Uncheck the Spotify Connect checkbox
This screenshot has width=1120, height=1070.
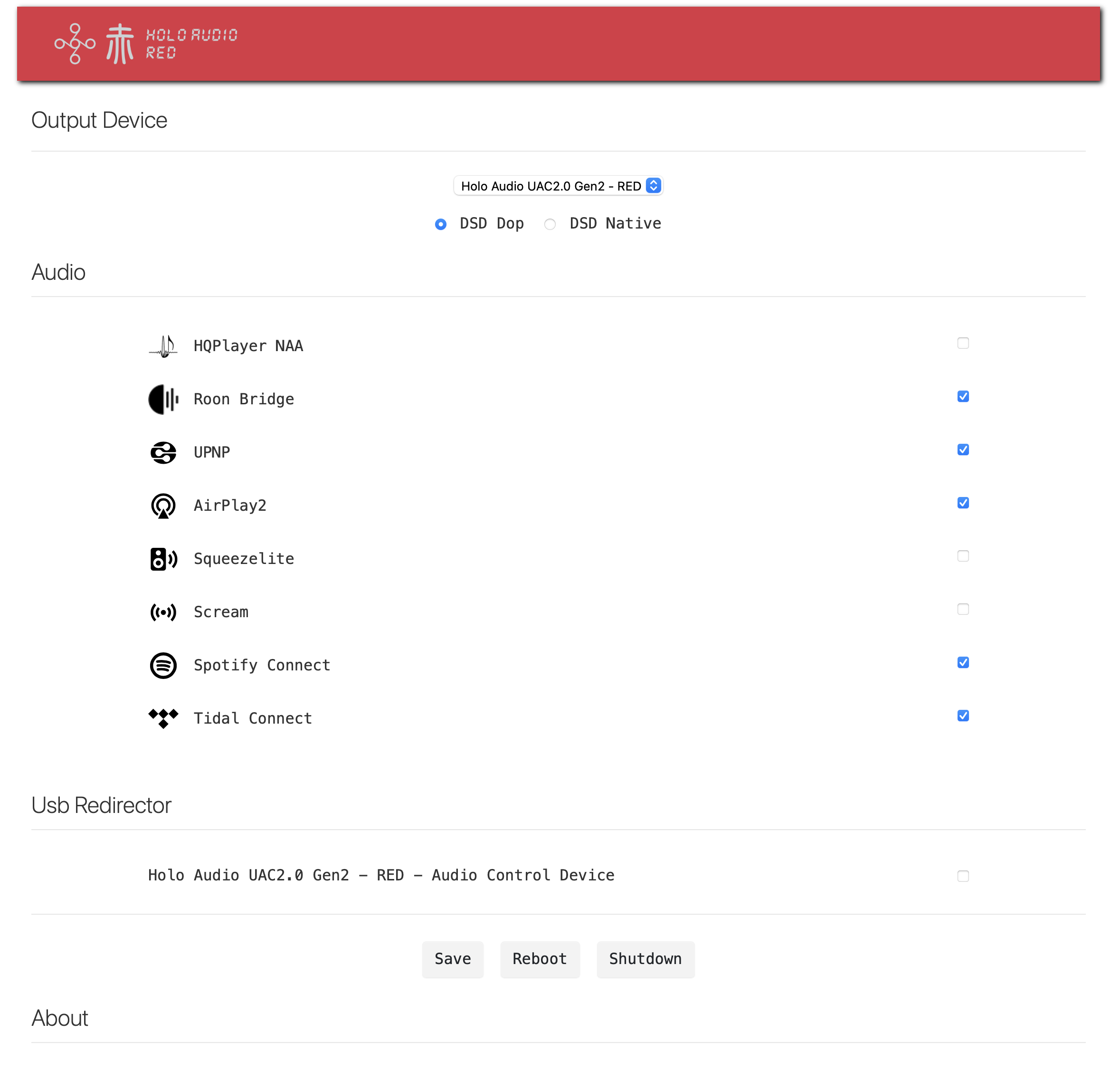963,662
